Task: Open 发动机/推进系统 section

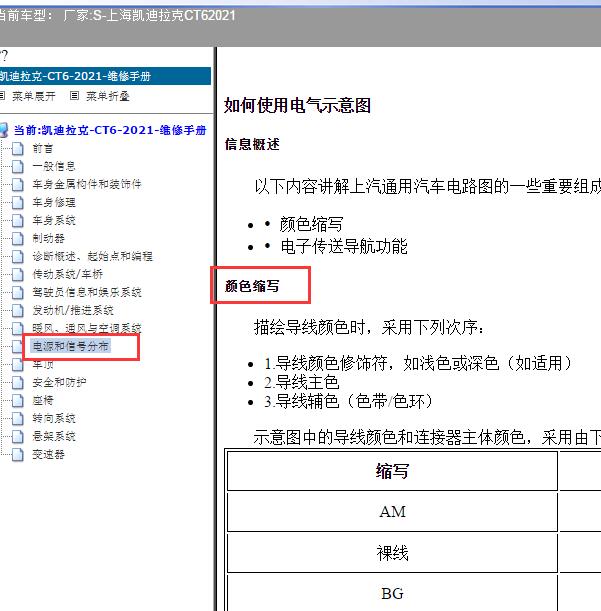Action: (73, 310)
